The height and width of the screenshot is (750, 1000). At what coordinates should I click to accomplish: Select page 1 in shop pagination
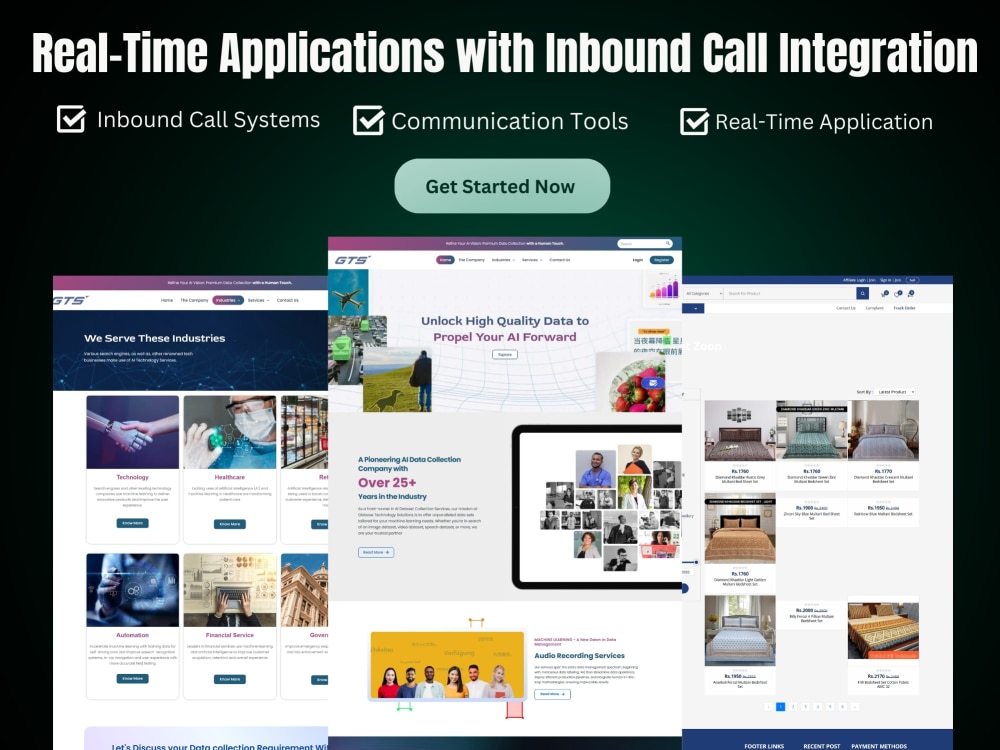(780, 707)
